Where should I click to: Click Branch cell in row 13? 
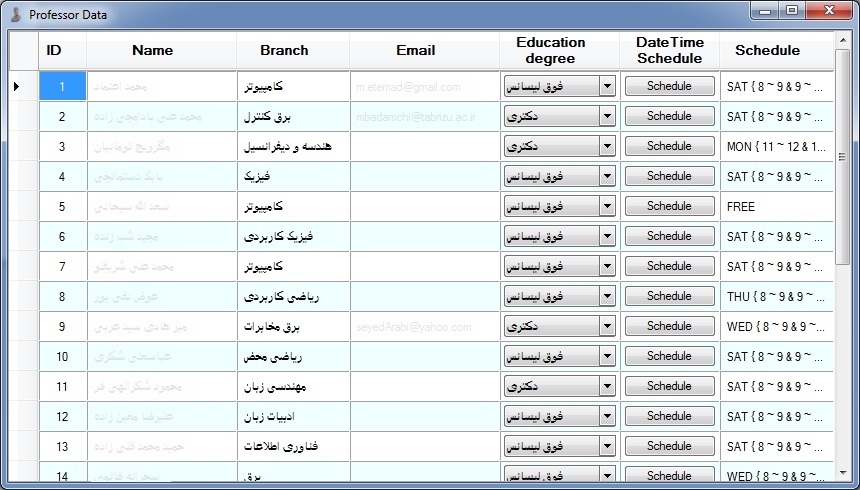pos(293,446)
